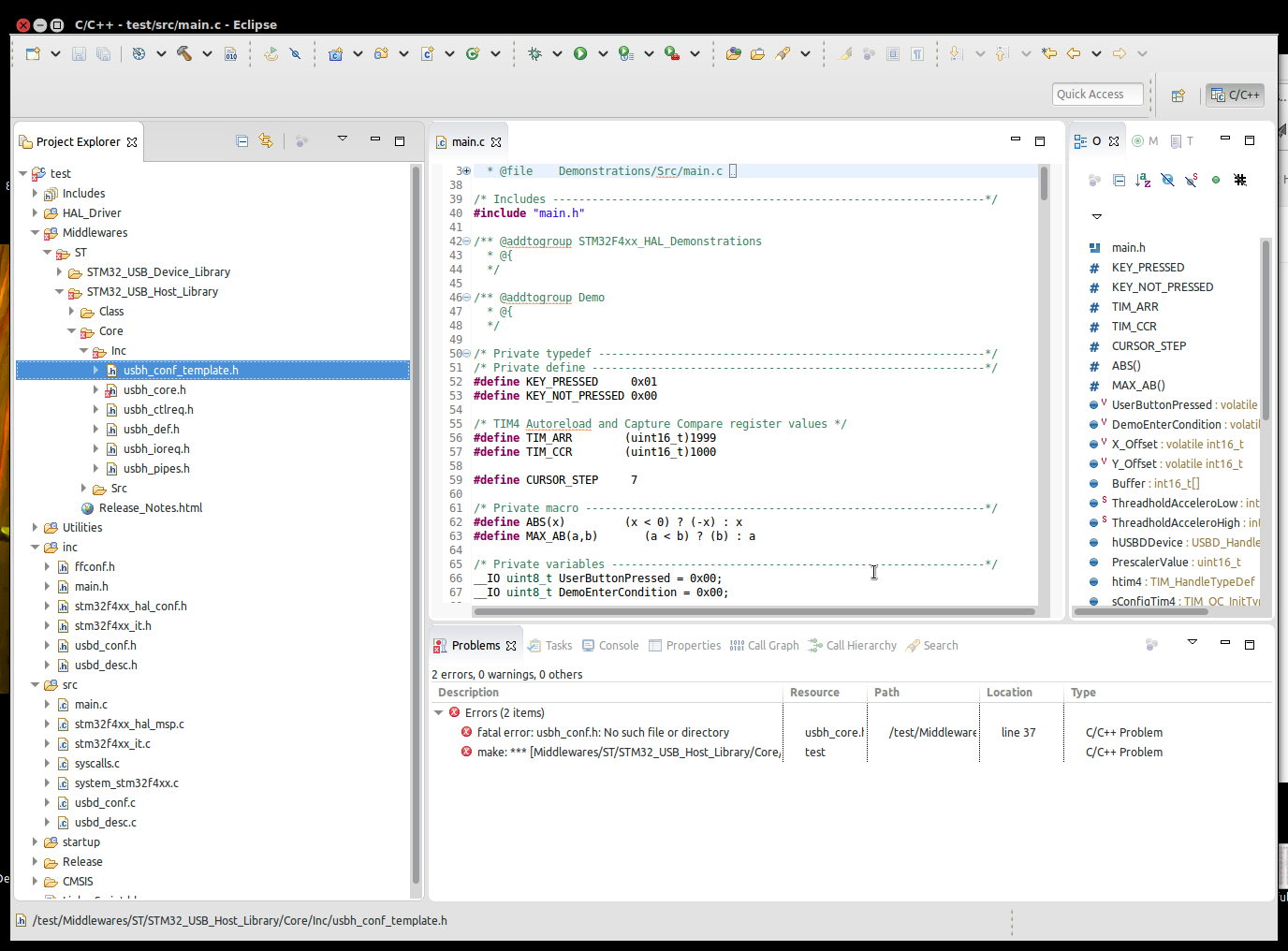Click the Last Edit Location arrow icon
1288x951 pixels.
coord(1049,53)
